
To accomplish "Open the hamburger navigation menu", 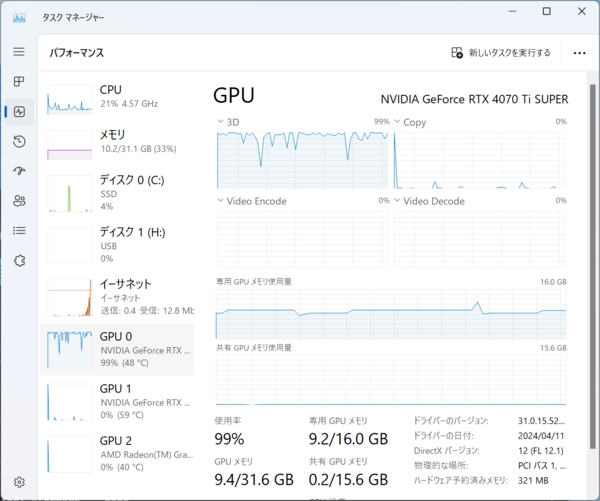I will point(19,52).
